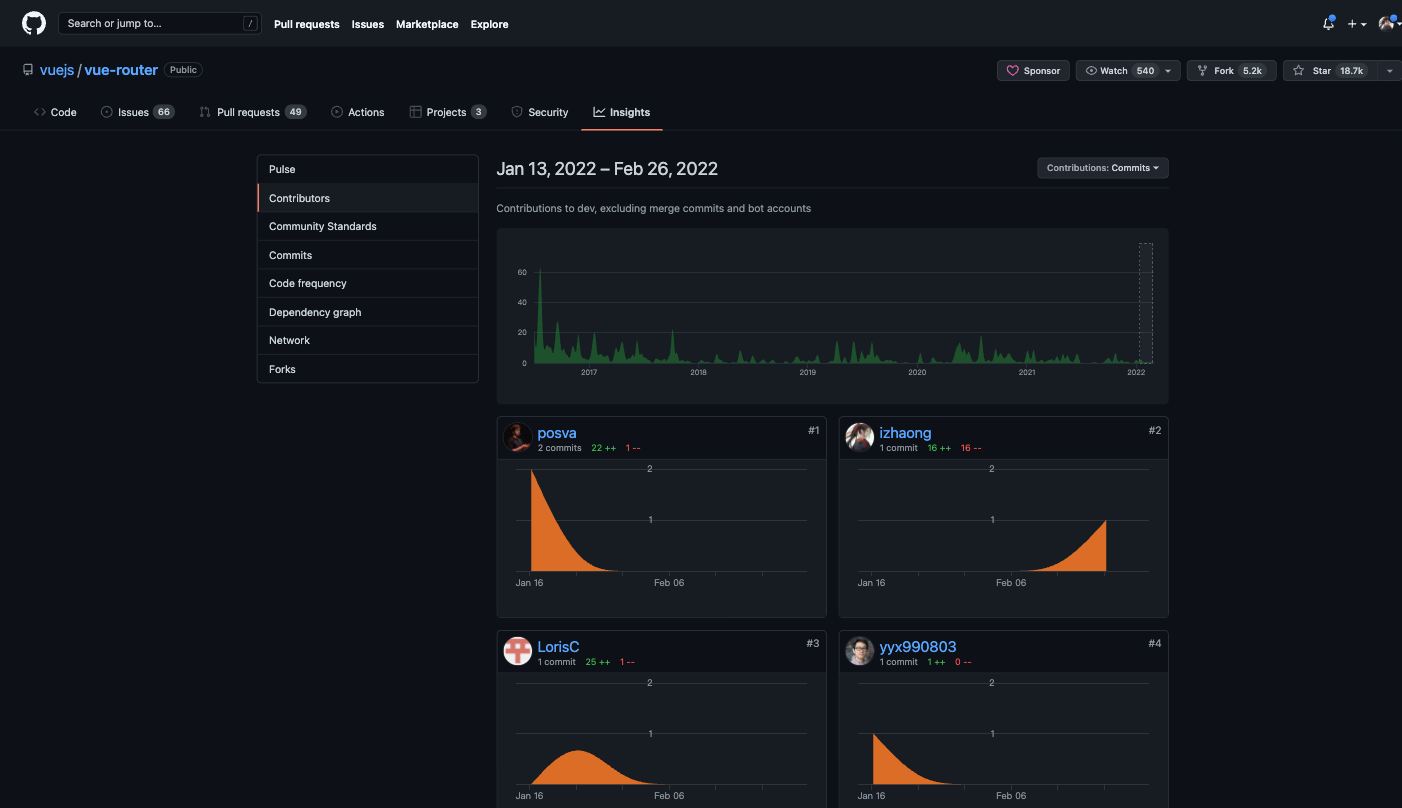Open the notifications bell icon

click(x=1328, y=23)
